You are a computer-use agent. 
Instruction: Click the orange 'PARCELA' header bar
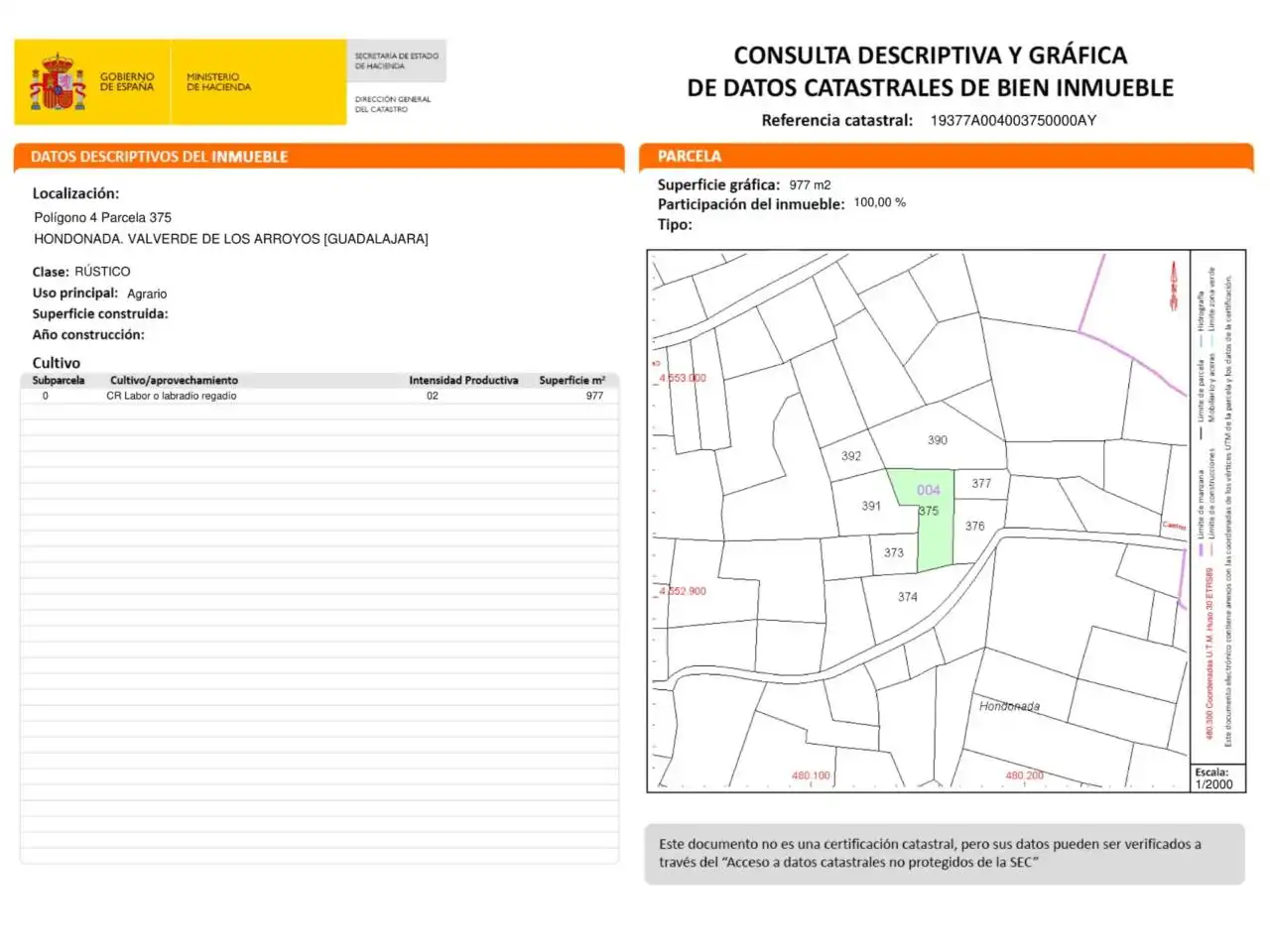point(947,157)
